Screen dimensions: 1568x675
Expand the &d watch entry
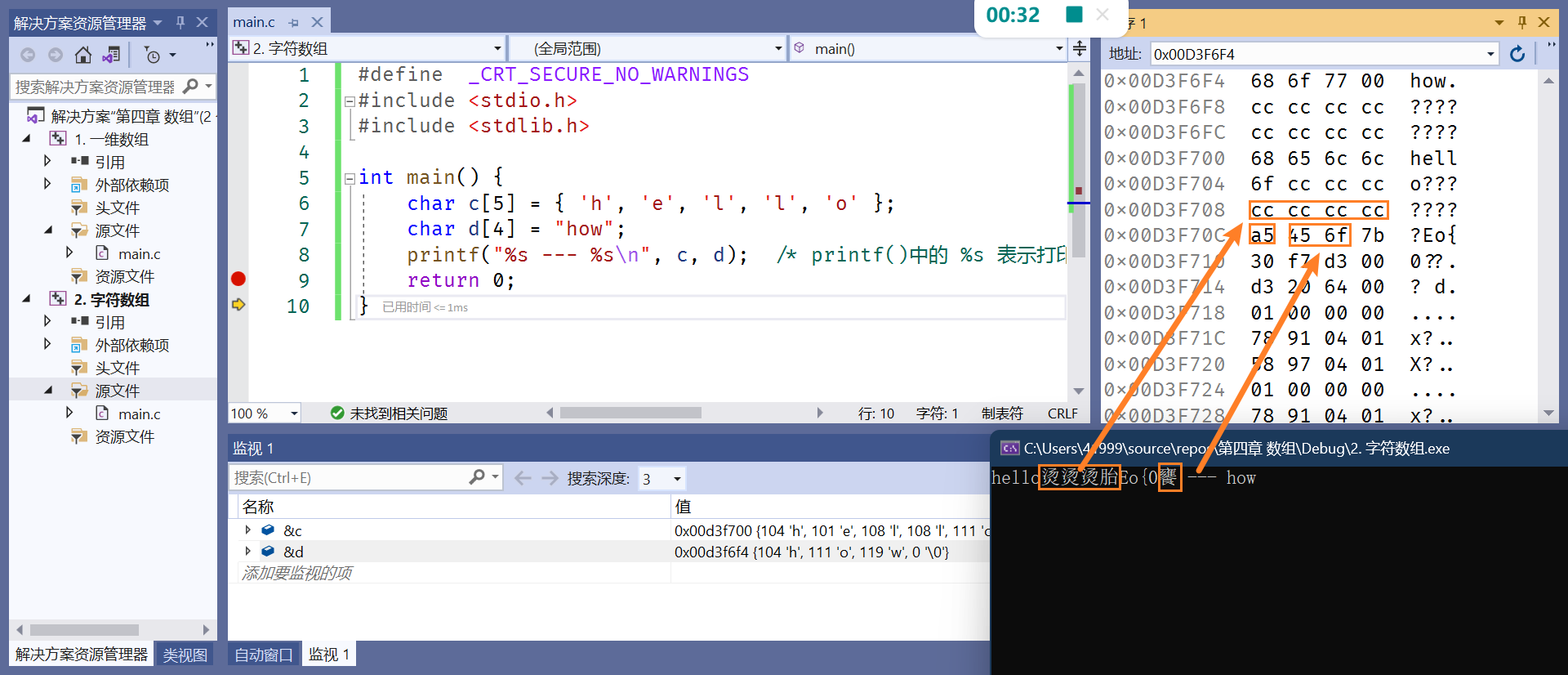pyautogui.click(x=248, y=551)
